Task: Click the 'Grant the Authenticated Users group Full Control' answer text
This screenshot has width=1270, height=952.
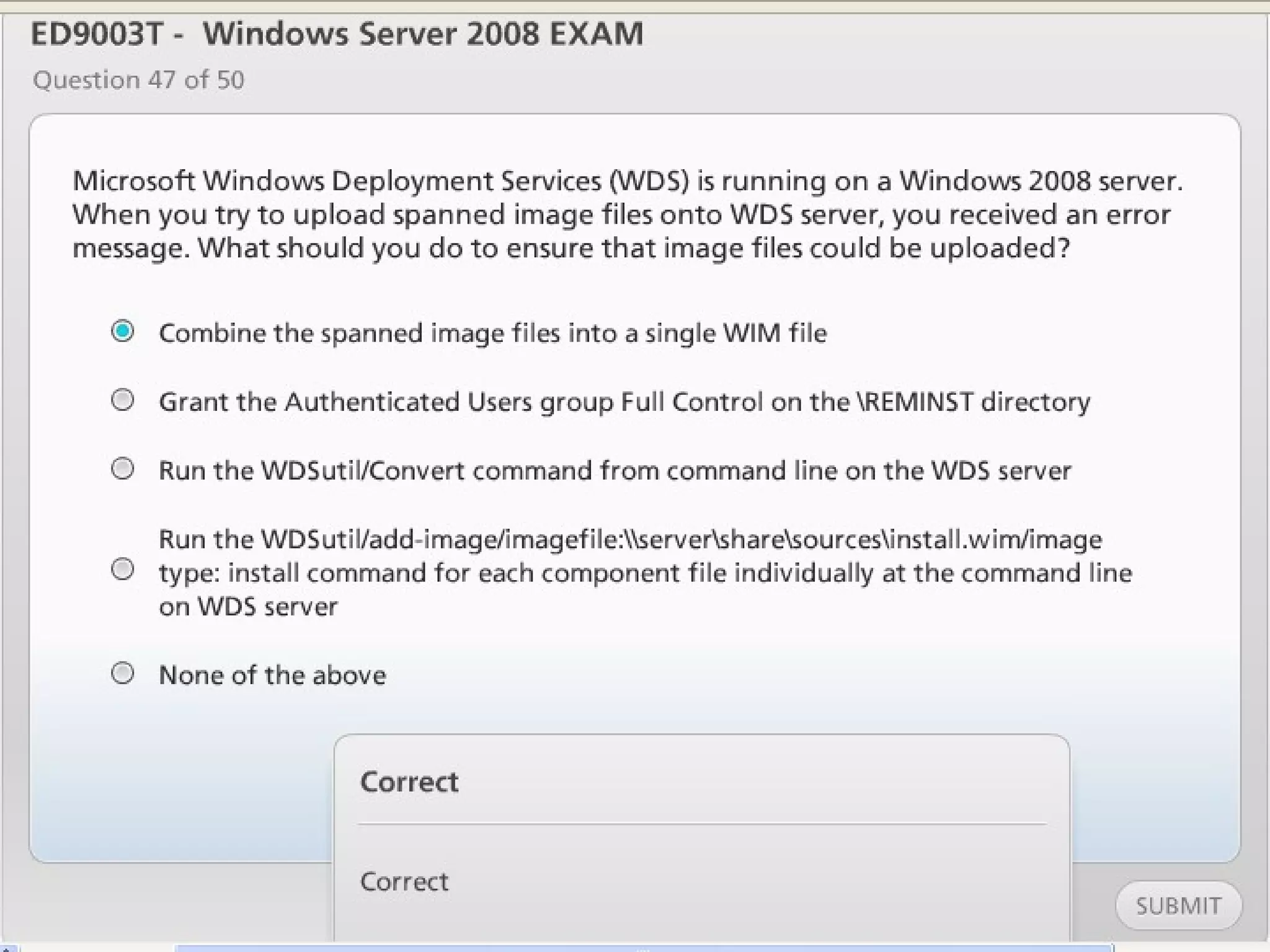Action: point(624,402)
